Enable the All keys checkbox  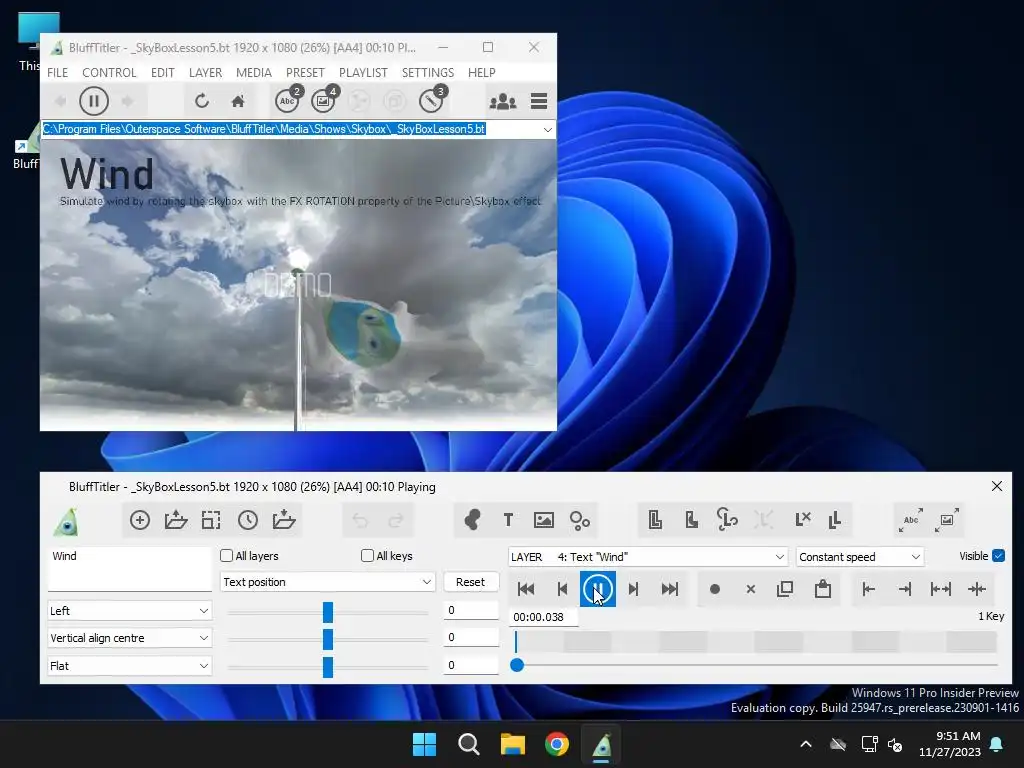click(368, 556)
